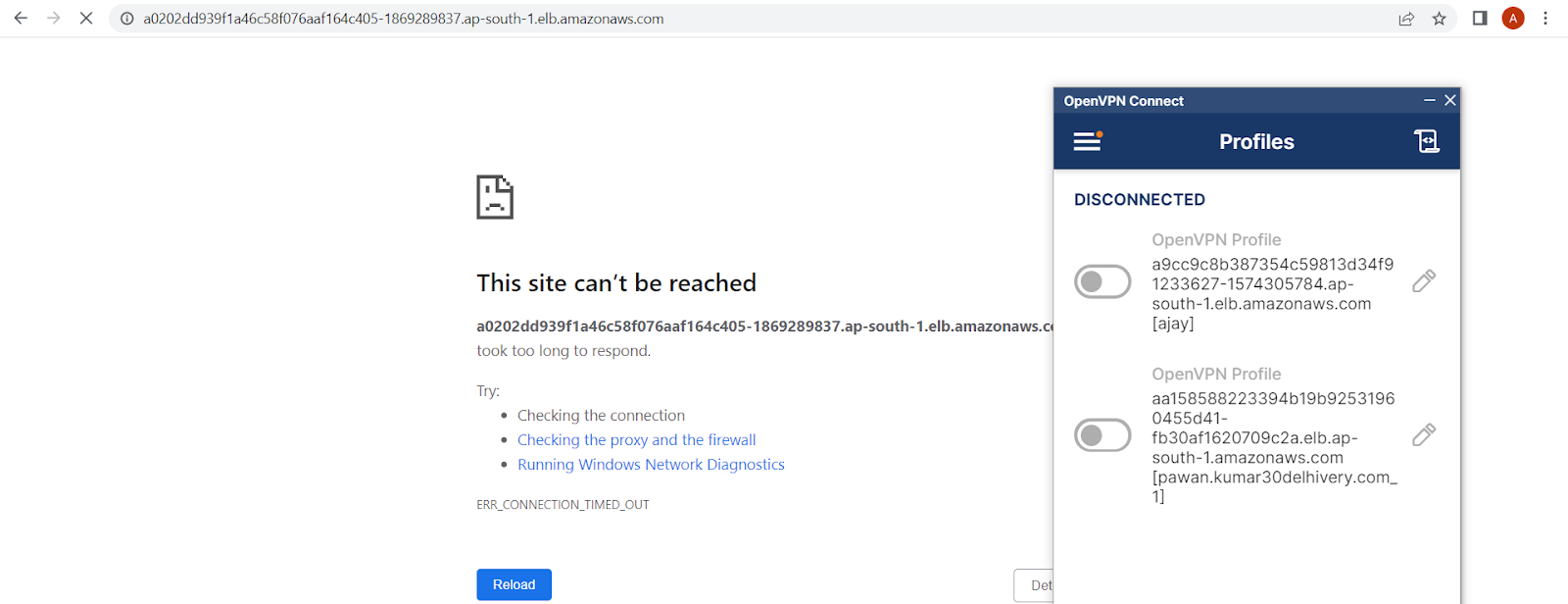
Task: Enable the pawan.kumar30delhivery.com_1 VPN profile
Action: pos(1102,435)
